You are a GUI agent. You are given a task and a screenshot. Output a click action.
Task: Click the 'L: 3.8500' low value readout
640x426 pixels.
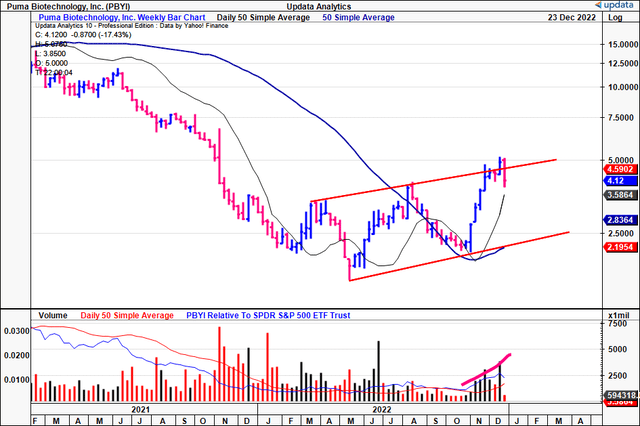50,54
